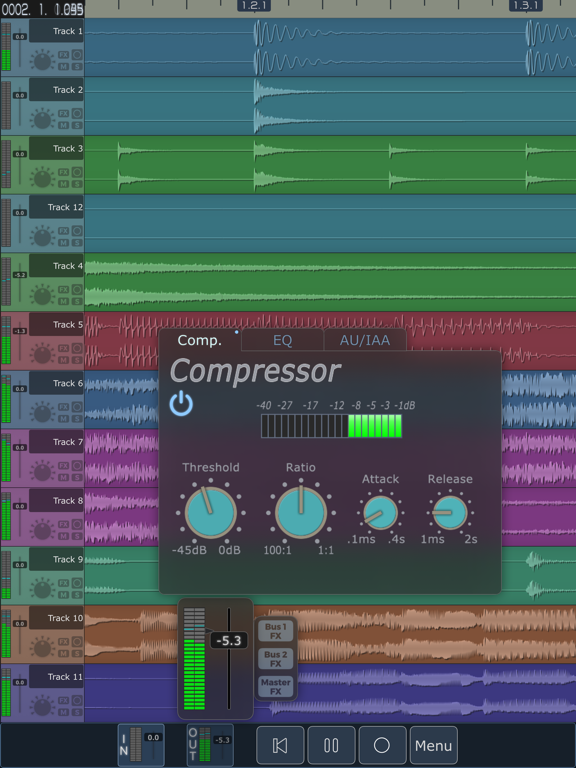Screen dimensions: 576x768
Task: Solo Track 10
Action: pyautogui.click(x=77, y=653)
